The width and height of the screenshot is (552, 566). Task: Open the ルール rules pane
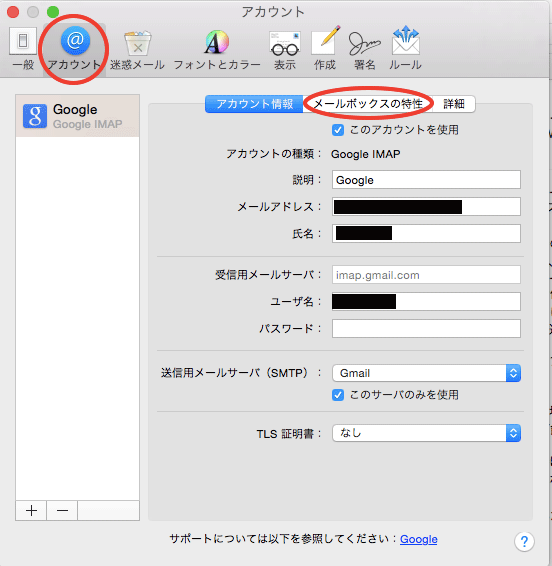coord(405,49)
